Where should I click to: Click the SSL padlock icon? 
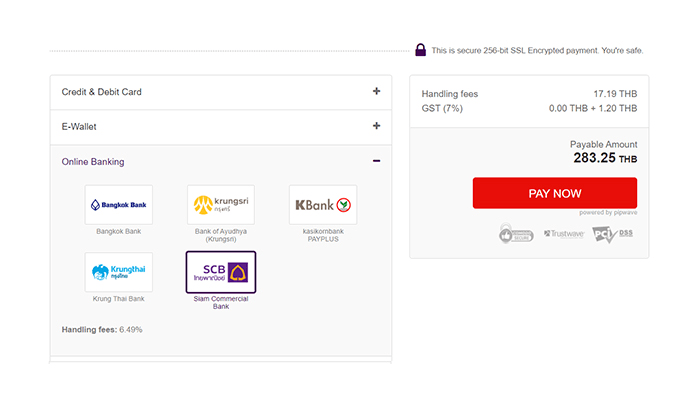(421, 50)
